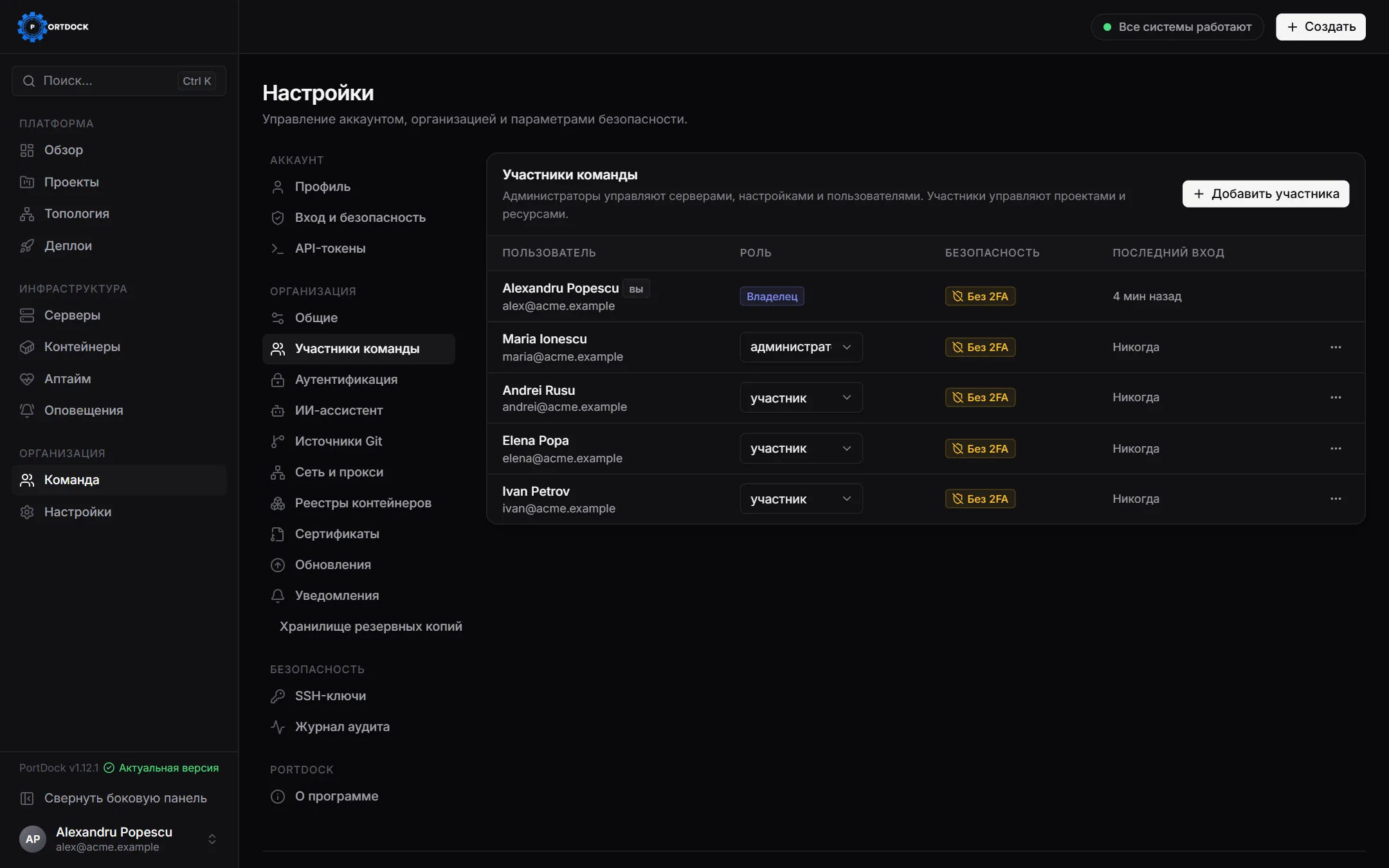Open role dropdown for Andrei Rusu

coord(801,398)
